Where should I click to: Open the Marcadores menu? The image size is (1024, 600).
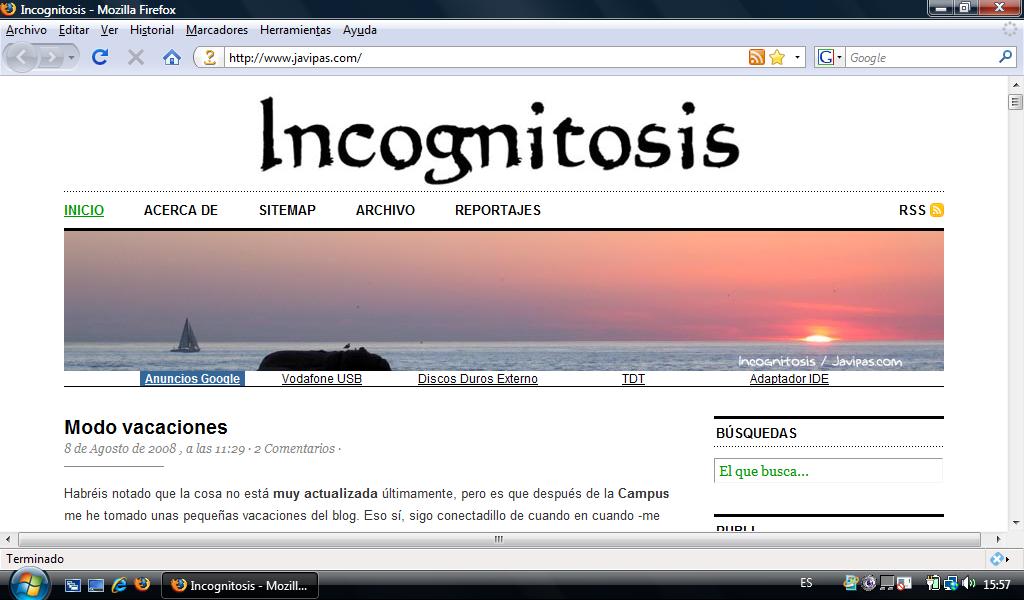point(216,30)
